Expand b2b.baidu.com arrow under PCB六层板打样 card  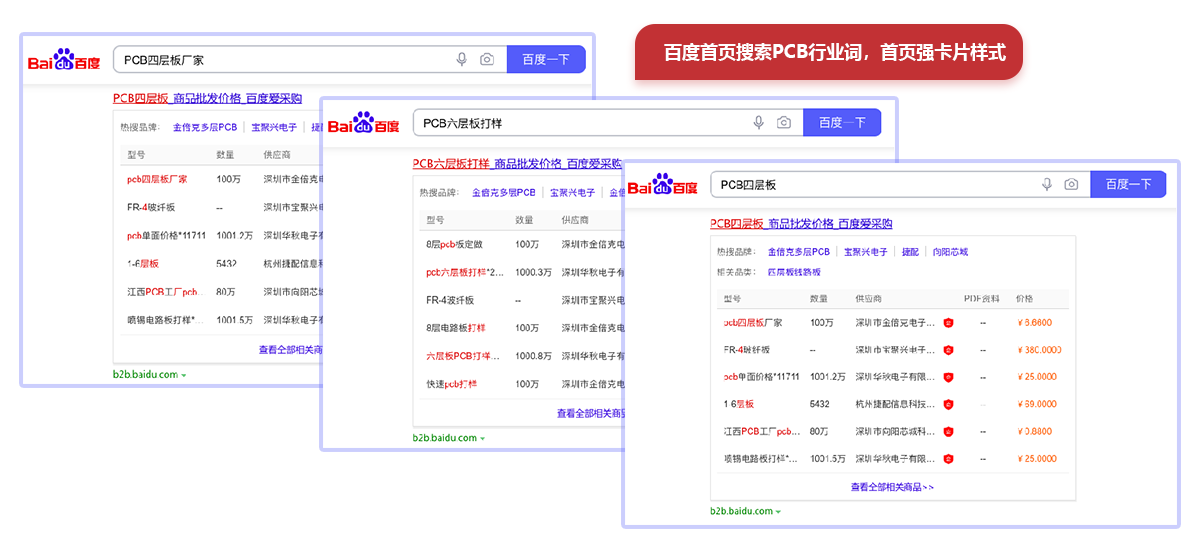click(482, 439)
